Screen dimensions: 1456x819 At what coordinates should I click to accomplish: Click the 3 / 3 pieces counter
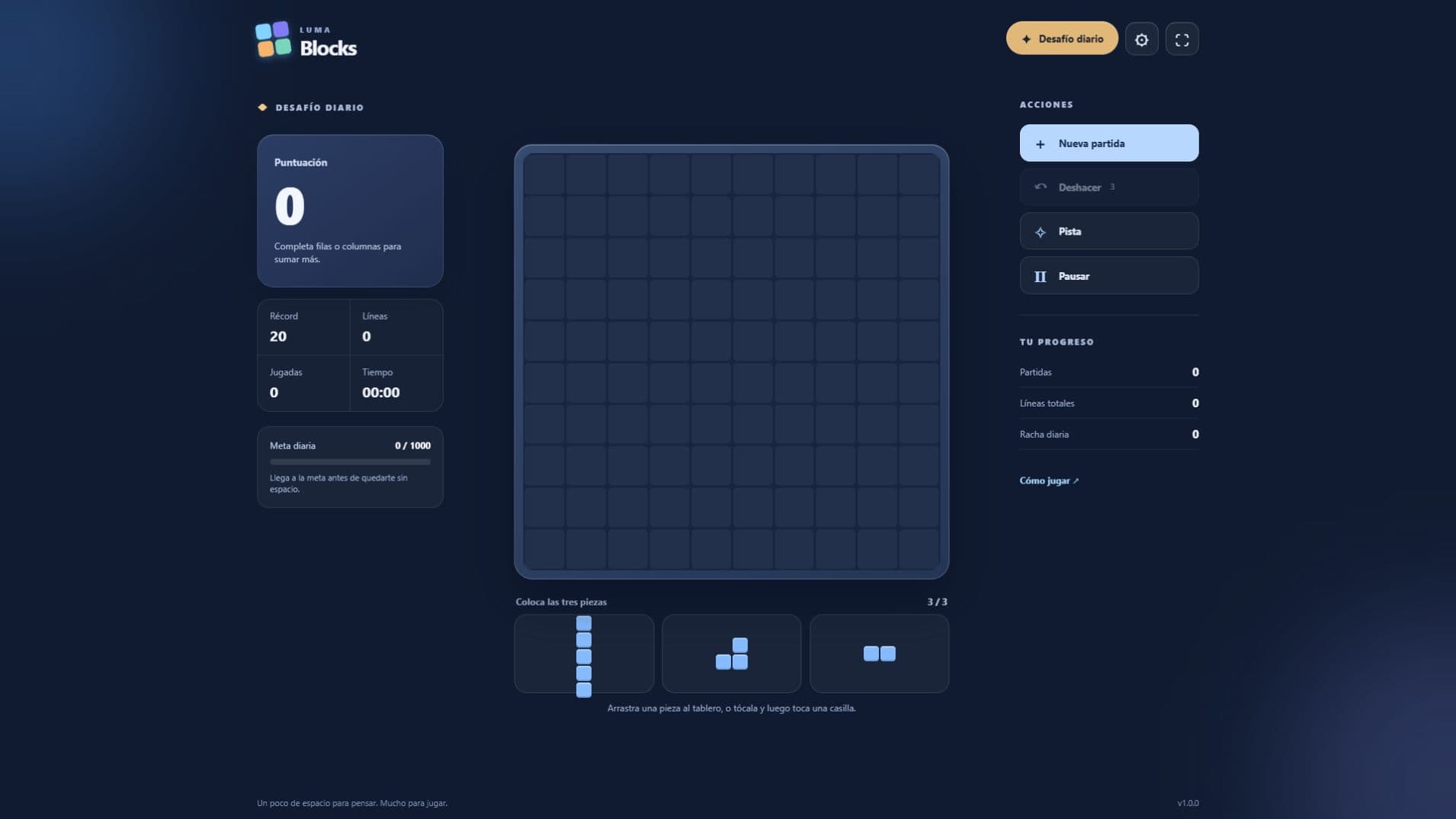(x=937, y=602)
